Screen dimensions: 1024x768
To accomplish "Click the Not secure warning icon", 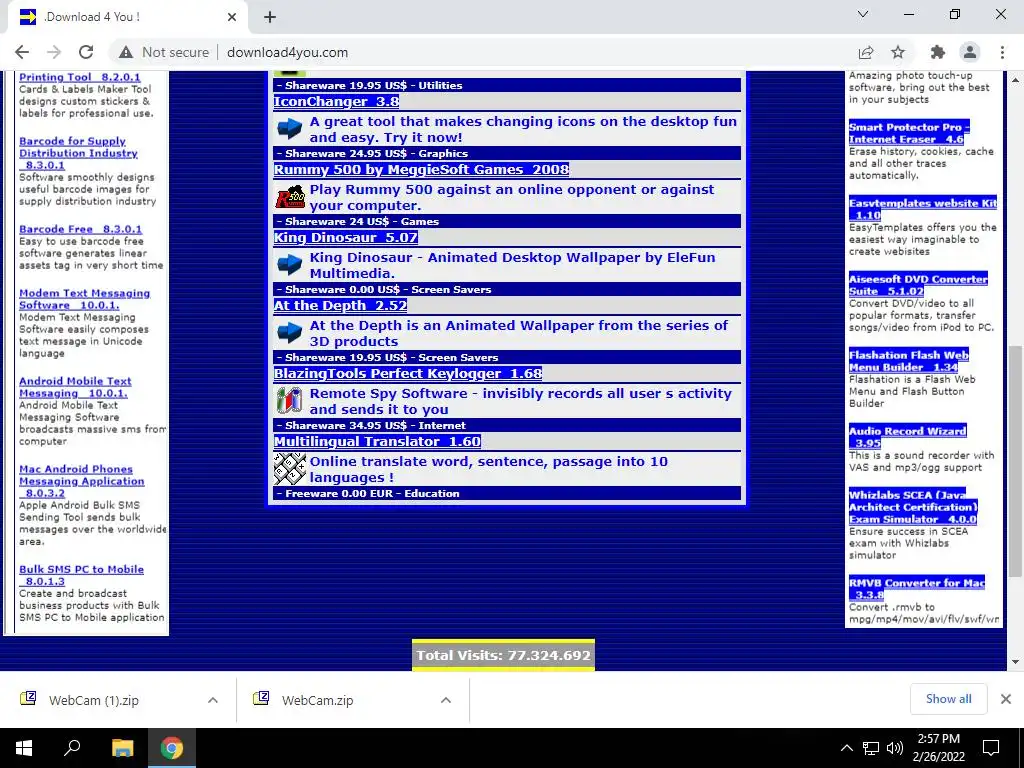I will pos(126,52).
